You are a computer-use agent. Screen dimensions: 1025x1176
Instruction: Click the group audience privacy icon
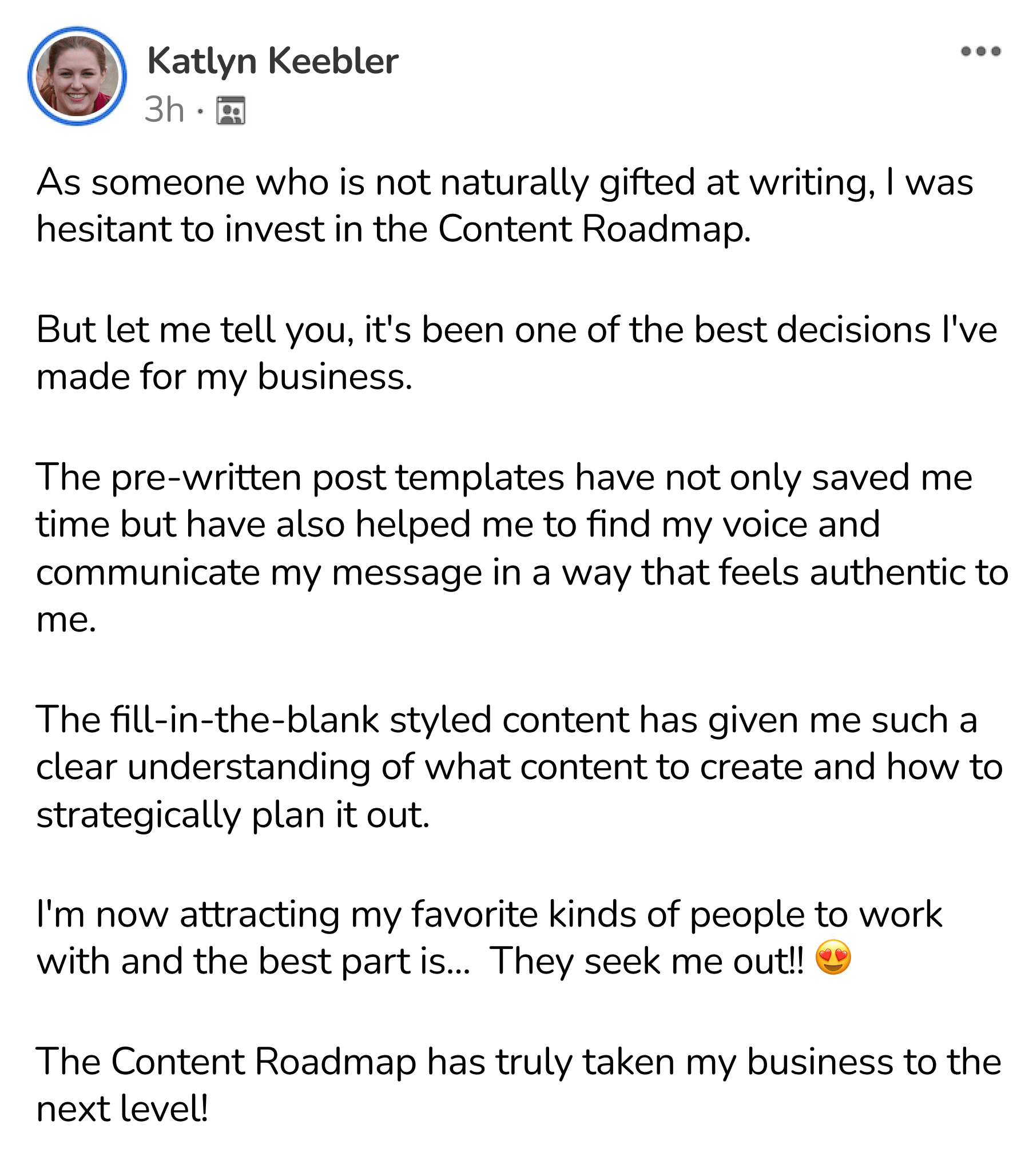(231, 110)
